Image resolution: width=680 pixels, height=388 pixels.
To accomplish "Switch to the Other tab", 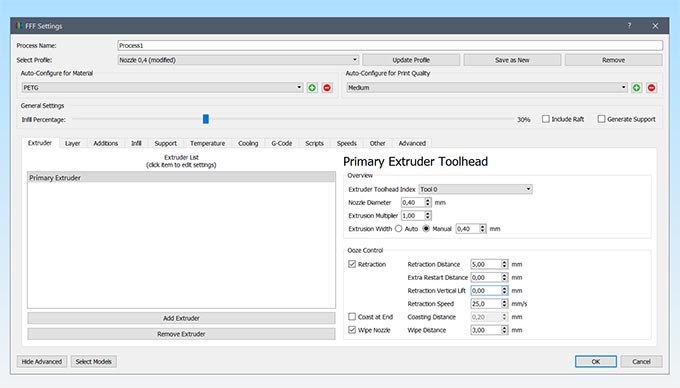I will [x=377, y=143].
